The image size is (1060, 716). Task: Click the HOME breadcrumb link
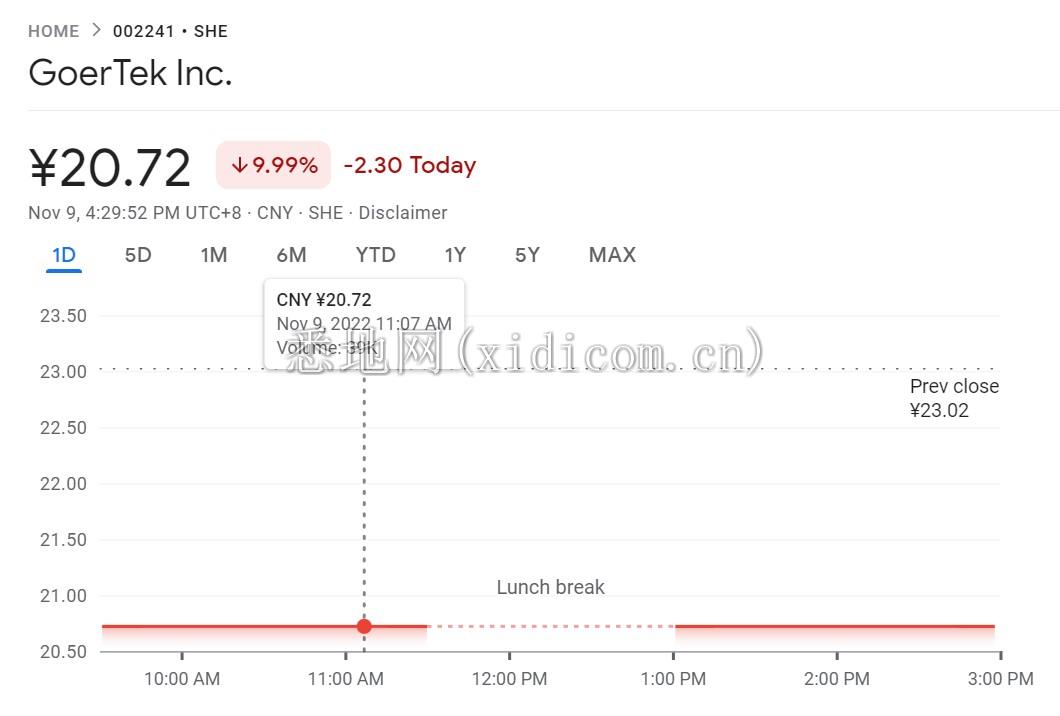(x=53, y=31)
